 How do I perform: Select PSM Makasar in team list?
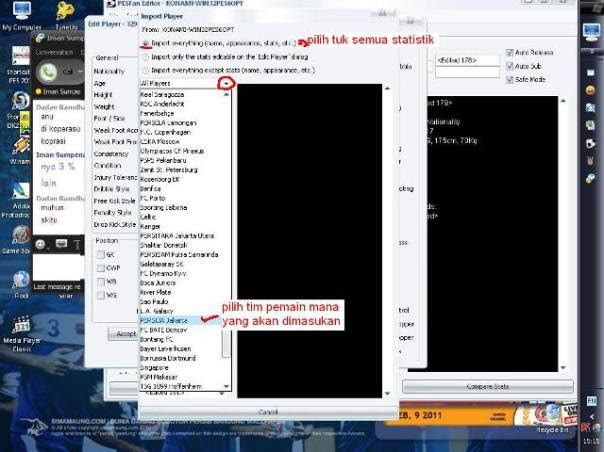point(181,377)
